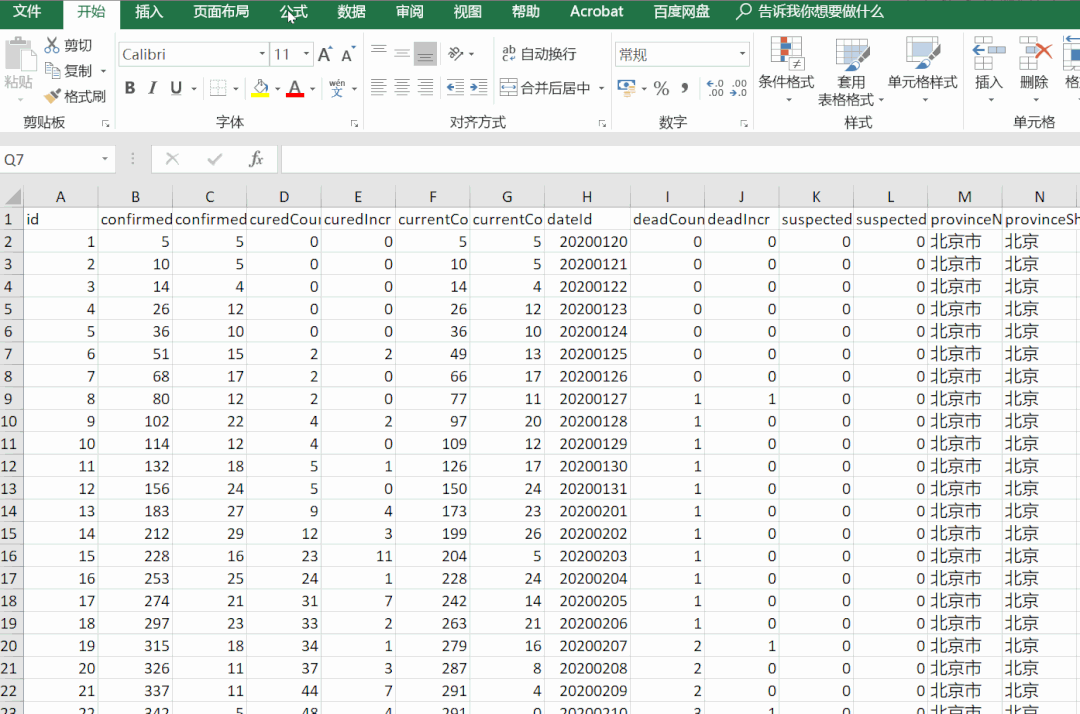The image size is (1080, 714).
Task: Open the alignment group dialog launcher
Action: (602, 124)
